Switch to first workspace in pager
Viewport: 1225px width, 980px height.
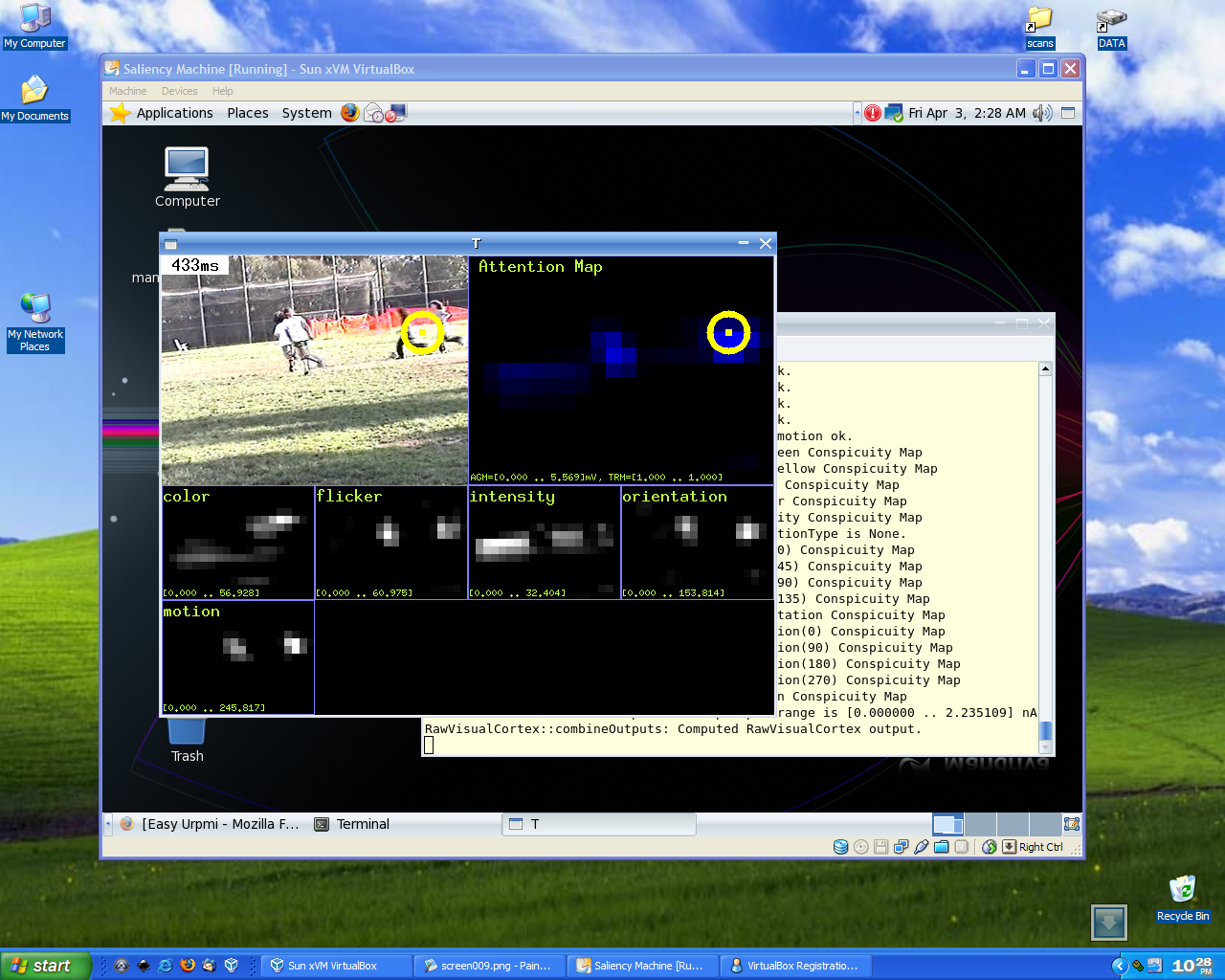click(947, 824)
